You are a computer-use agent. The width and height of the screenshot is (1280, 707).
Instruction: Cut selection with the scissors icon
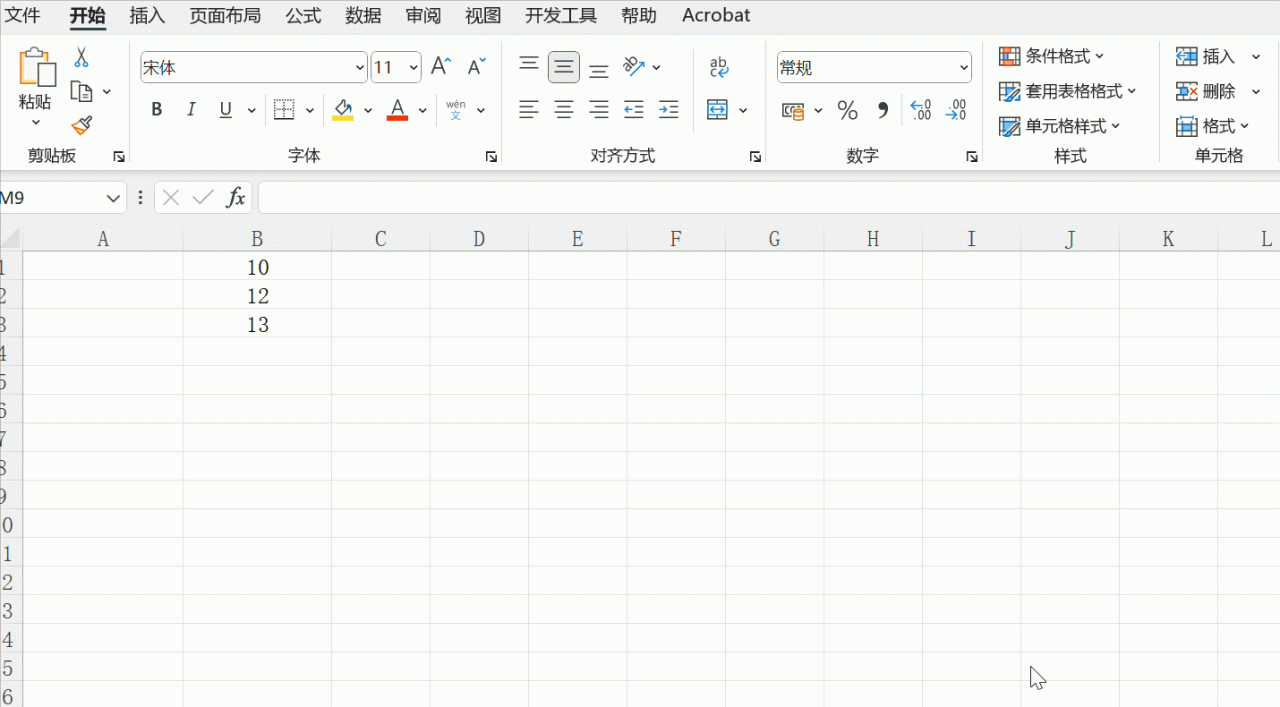click(x=82, y=57)
